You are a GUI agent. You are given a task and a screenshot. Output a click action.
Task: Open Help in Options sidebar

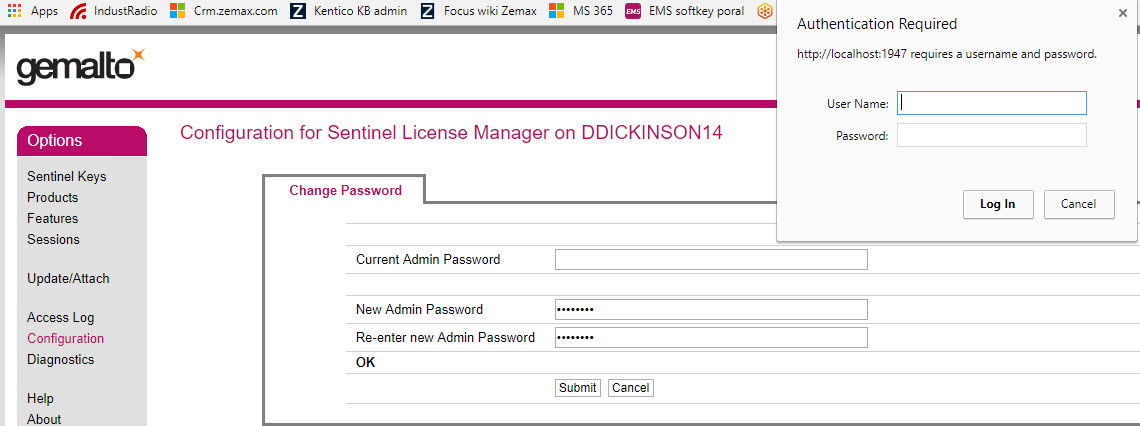point(40,399)
